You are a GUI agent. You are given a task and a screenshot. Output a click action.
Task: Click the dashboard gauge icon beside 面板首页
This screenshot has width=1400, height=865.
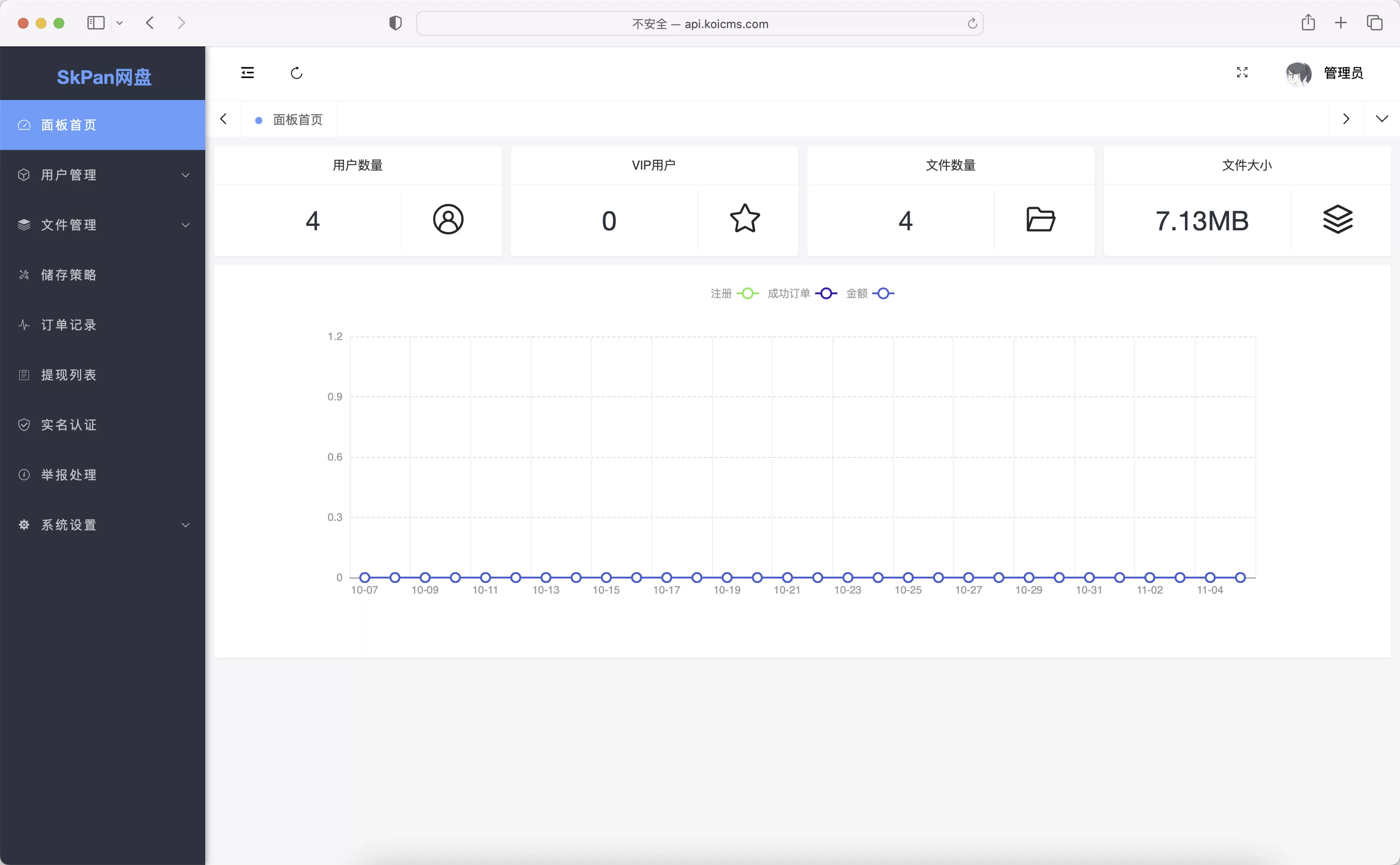24,125
